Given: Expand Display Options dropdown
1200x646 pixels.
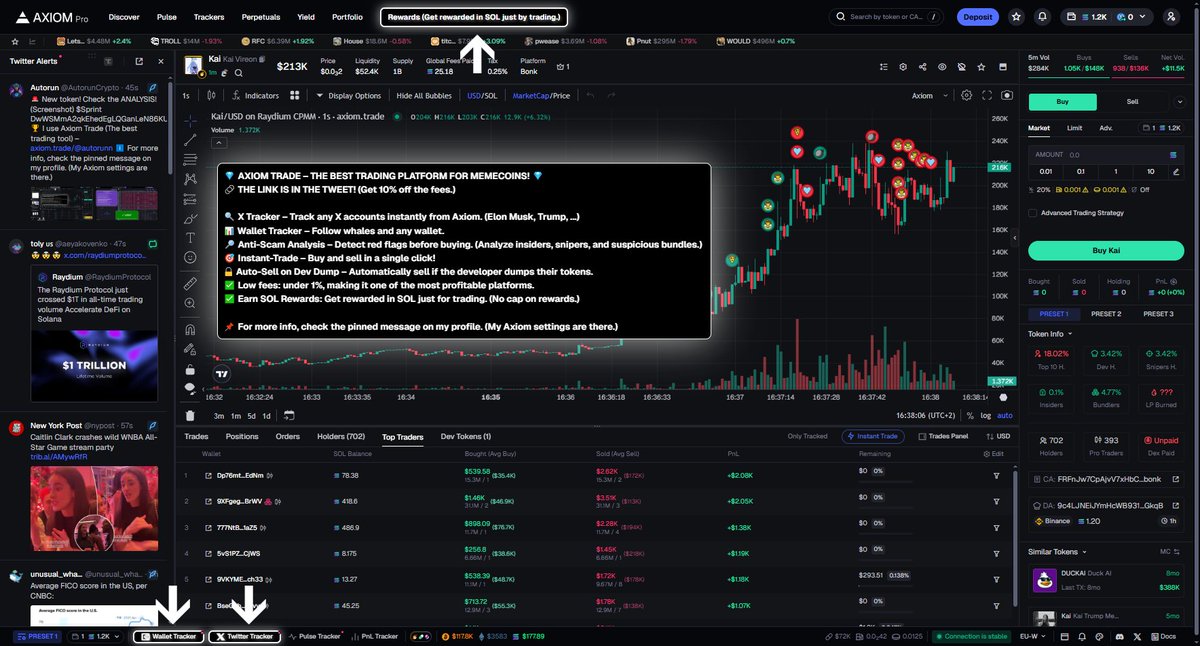Looking at the screenshot, I should click(x=349, y=96).
